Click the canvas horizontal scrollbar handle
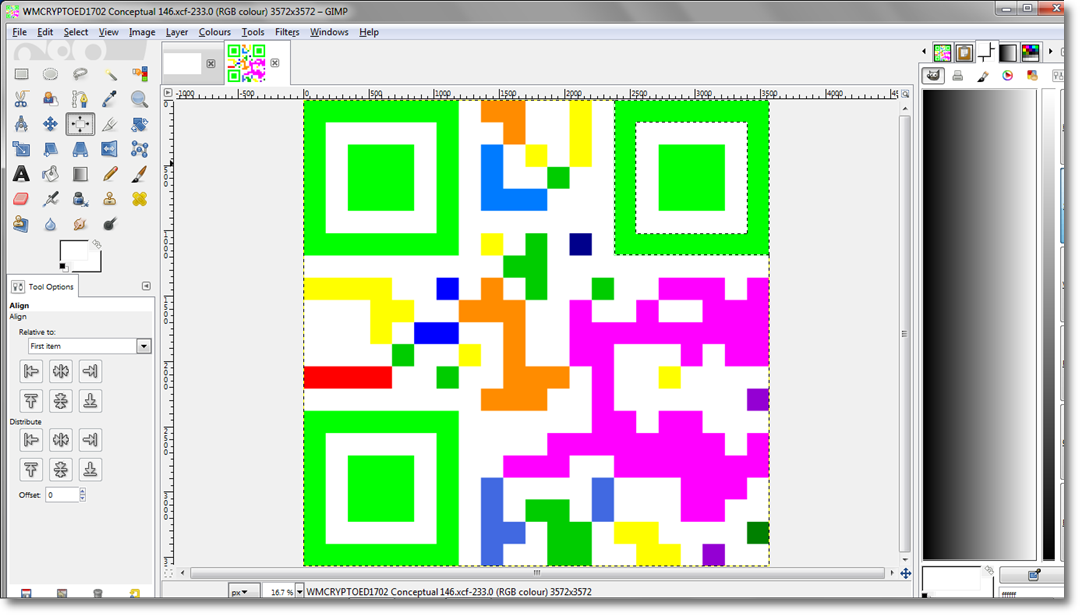This screenshot has height=615, width=1080. (537, 573)
